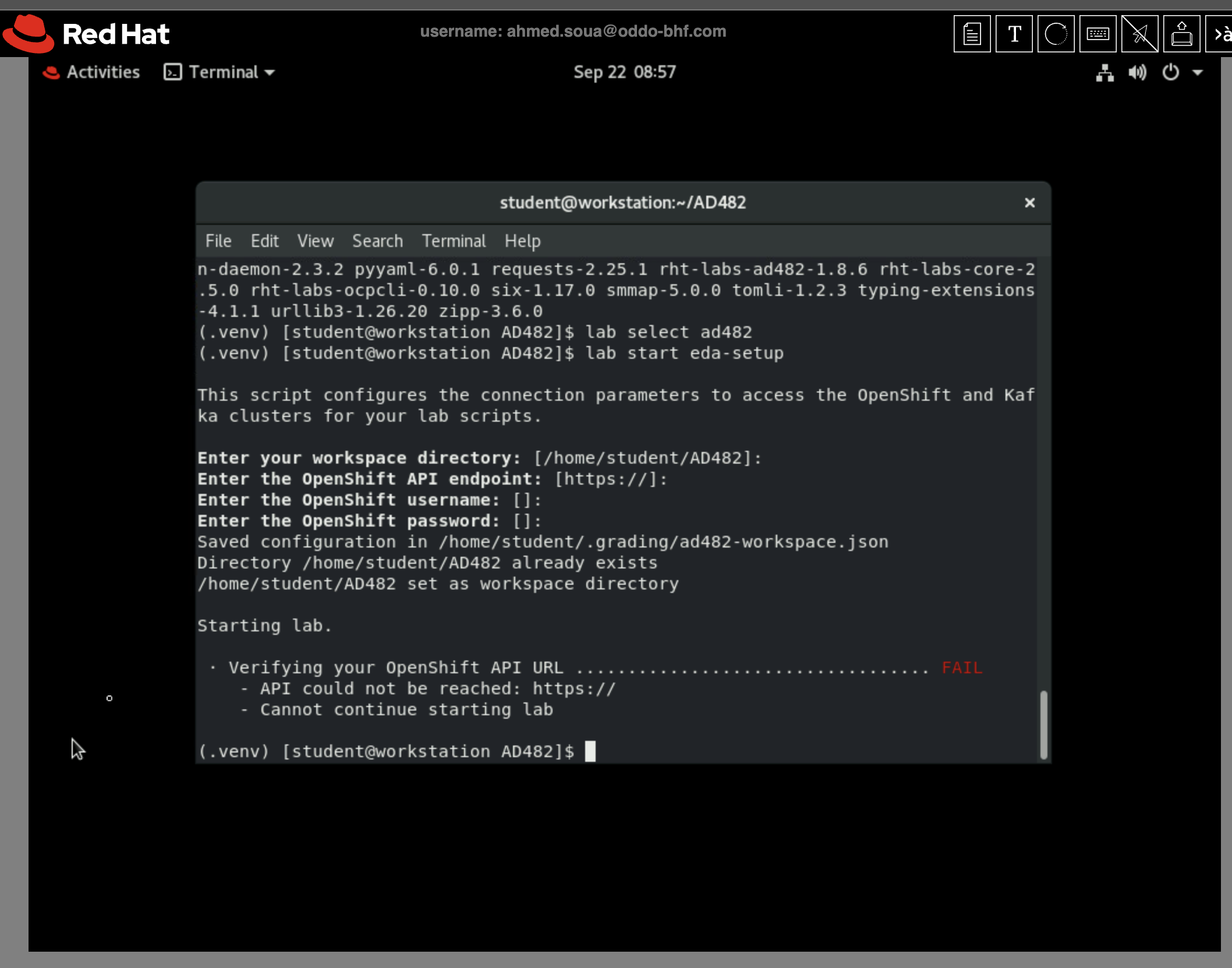Click the network status icon in top bar

1104,73
